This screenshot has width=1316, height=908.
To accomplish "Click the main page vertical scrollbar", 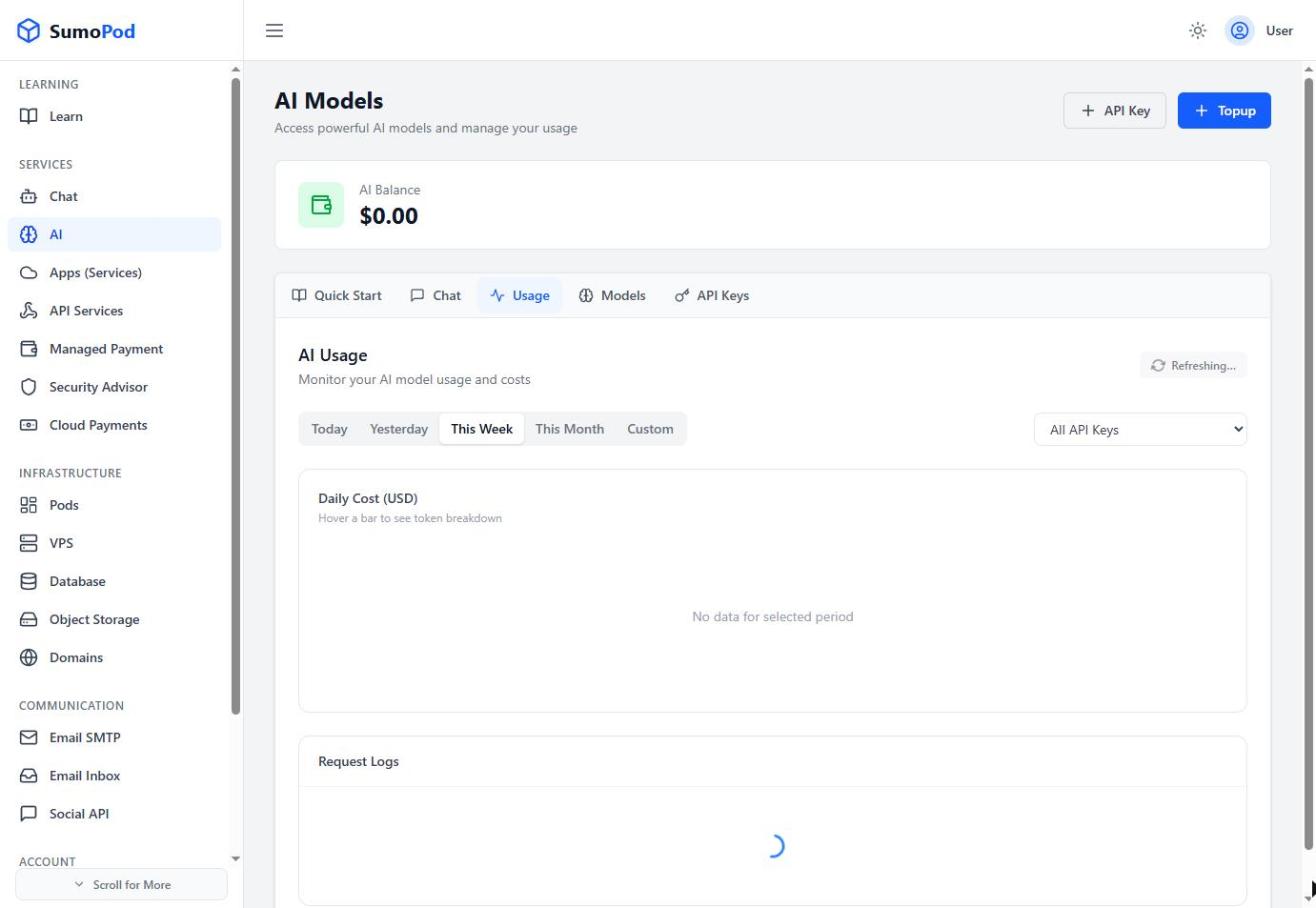I will [x=1309, y=465].
